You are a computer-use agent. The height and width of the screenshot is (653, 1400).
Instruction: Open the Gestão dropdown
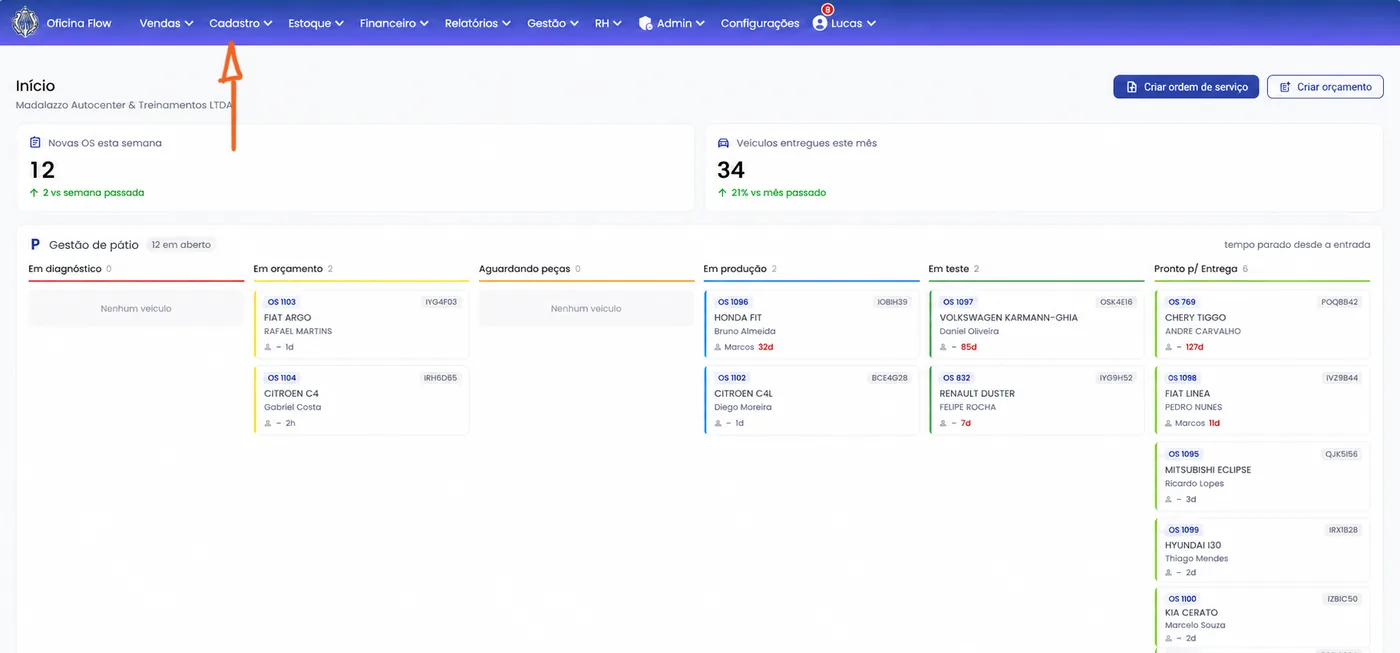[x=553, y=23]
